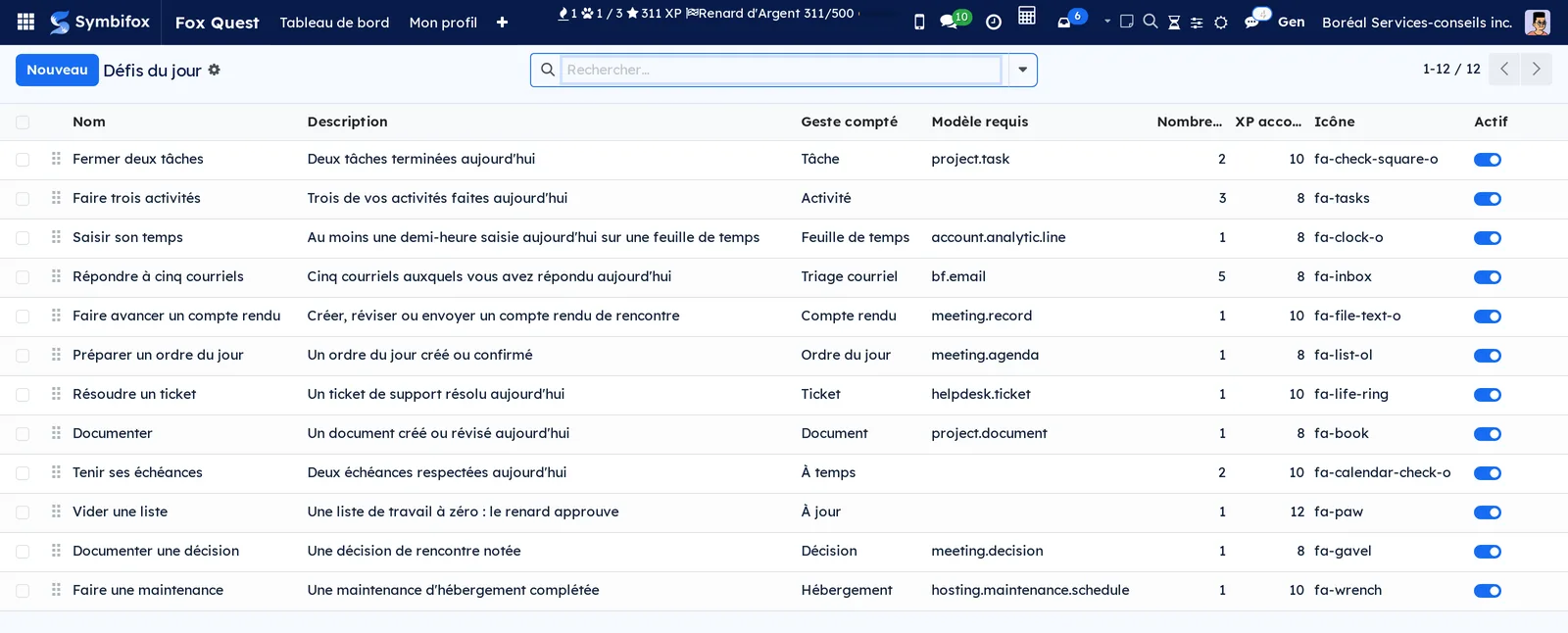The height and width of the screenshot is (633, 1568).
Task: Click the sun theme icon in top bar
Action: [1221, 22]
